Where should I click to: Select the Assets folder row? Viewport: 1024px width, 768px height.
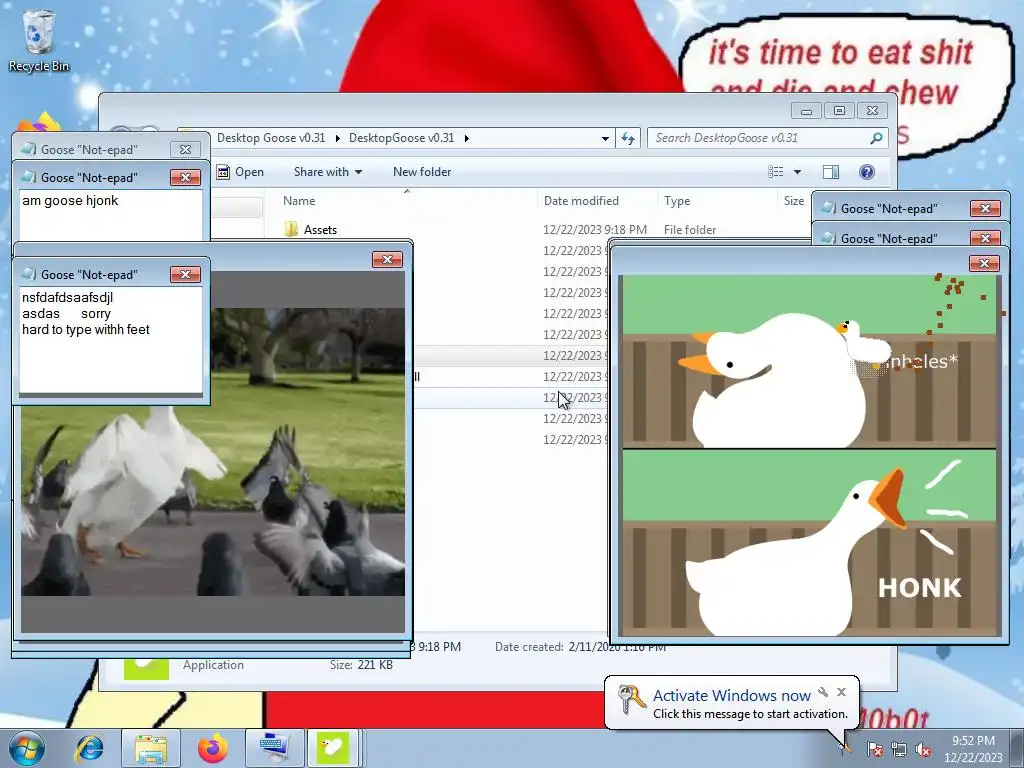(545, 229)
